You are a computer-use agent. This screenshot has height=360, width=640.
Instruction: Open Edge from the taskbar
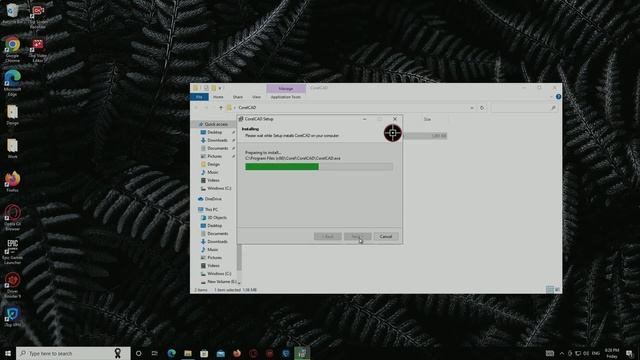171,353
